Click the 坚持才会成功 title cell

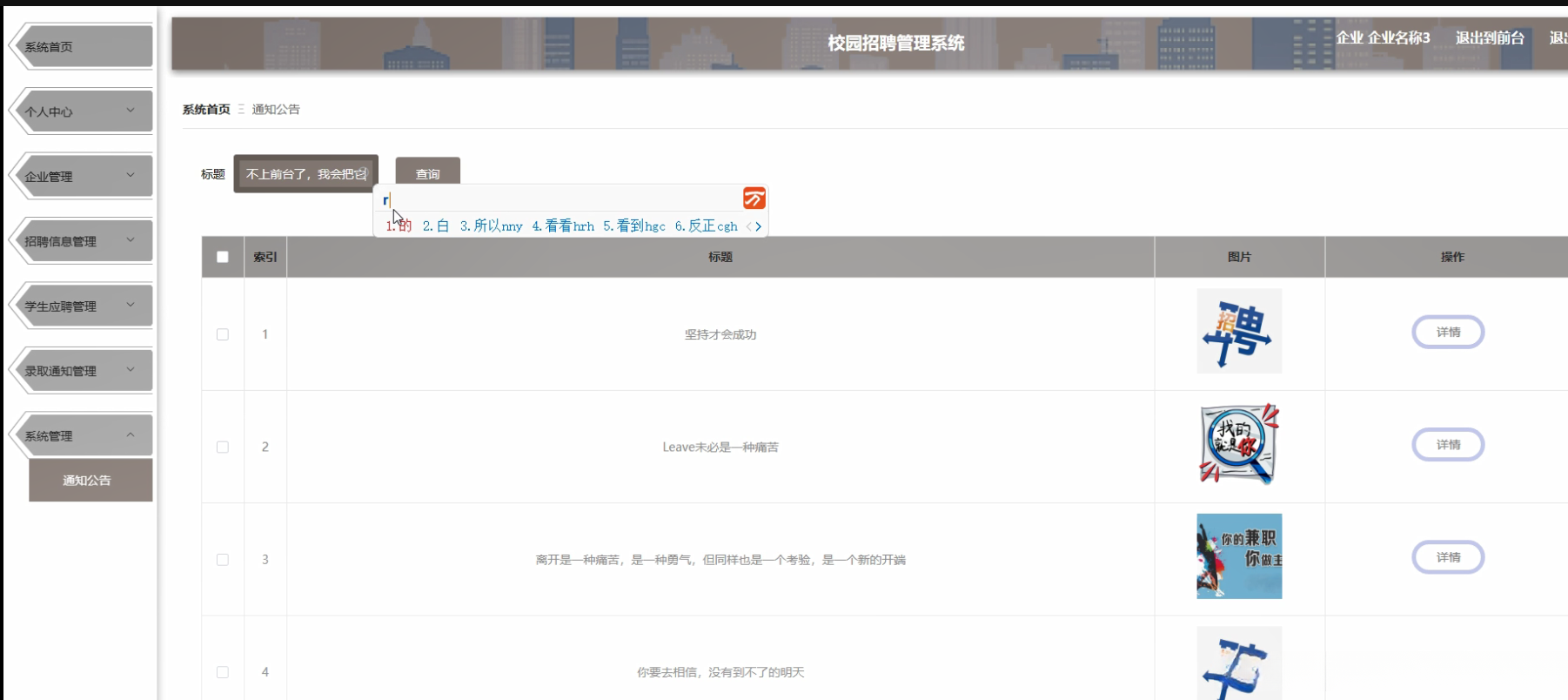coord(720,334)
